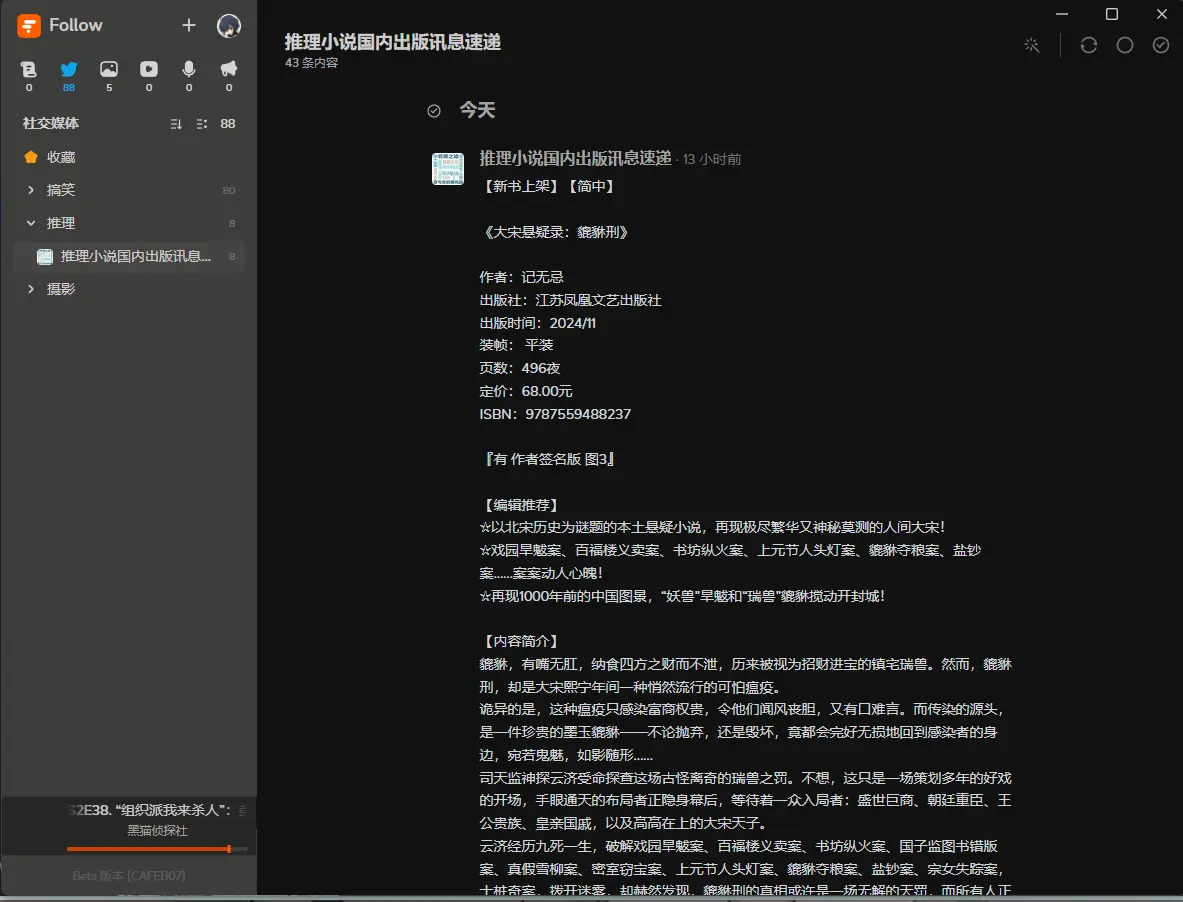Viewport: 1183px width, 902px height.
Task: Toggle the unread-only circle filter
Action: [1124, 45]
